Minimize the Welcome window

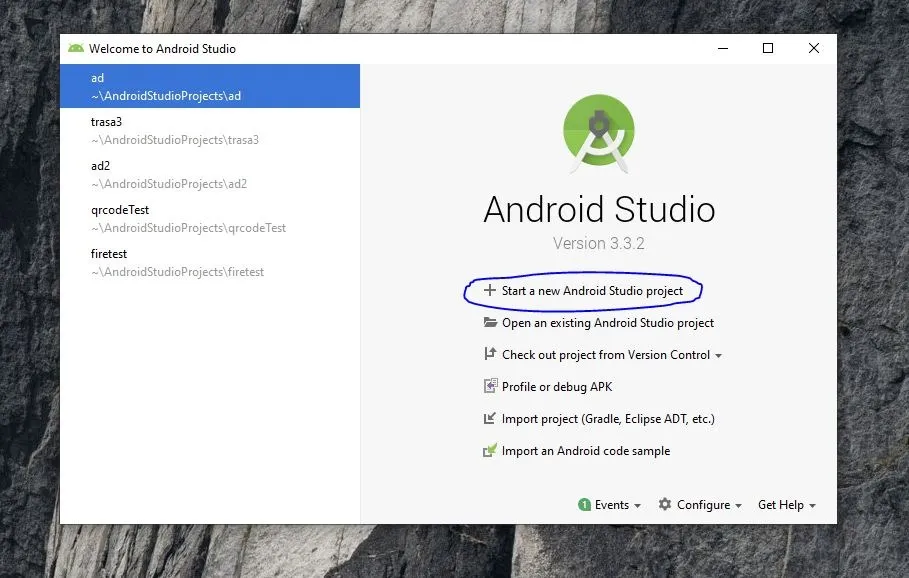coord(723,48)
